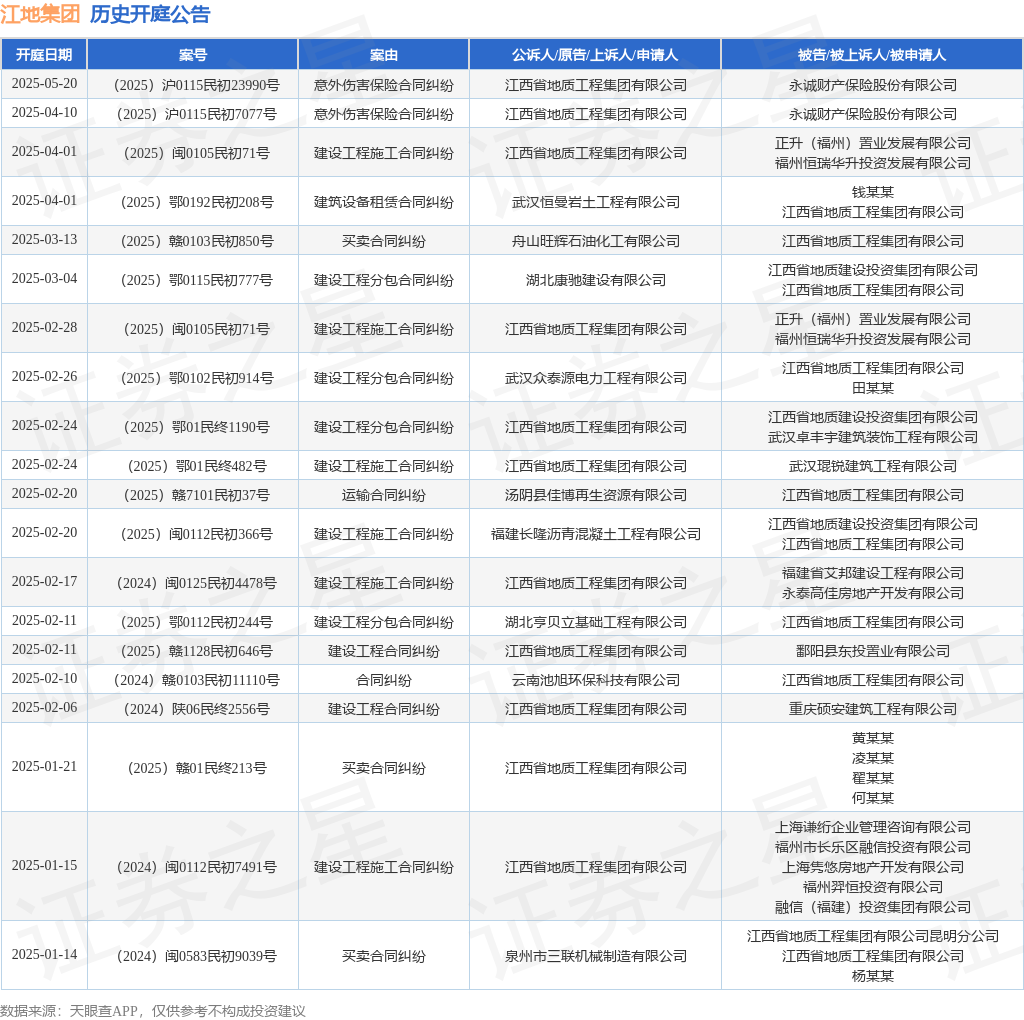Click date 2025-02-28
Image resolution: width=1024 pixels, height=1020 pixels.
point(44,328)
